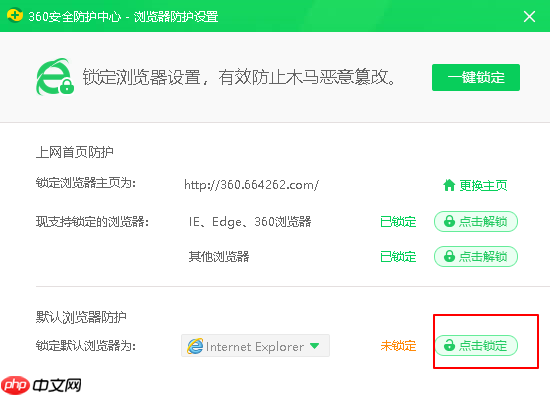This screenshot has width=550, height=395.
Task: Click 点击锁定 for default browser
Action: [476, 346]
